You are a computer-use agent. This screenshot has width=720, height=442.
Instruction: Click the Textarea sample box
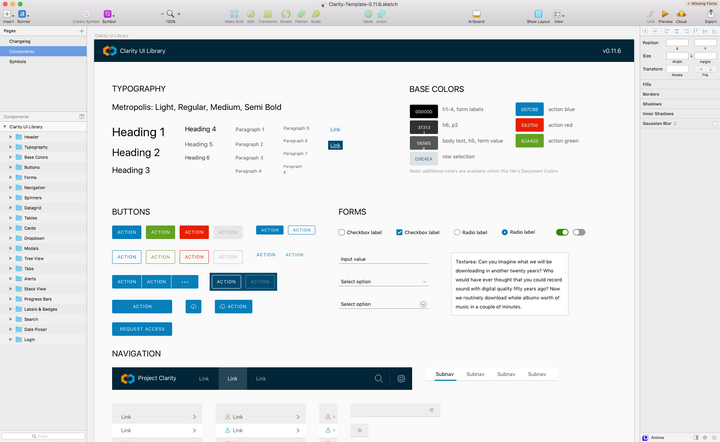coord(510,284)
